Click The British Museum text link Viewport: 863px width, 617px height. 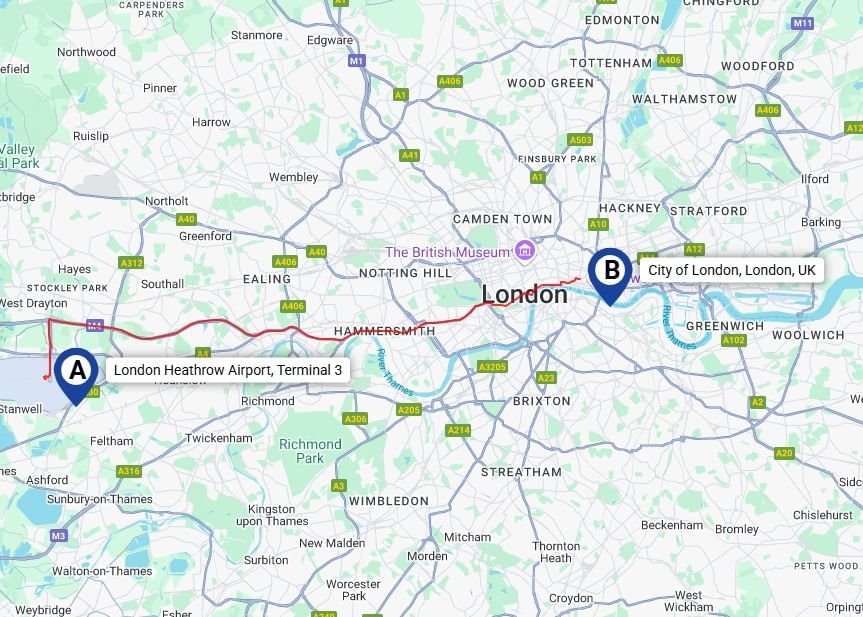click(x=447, y=252)
